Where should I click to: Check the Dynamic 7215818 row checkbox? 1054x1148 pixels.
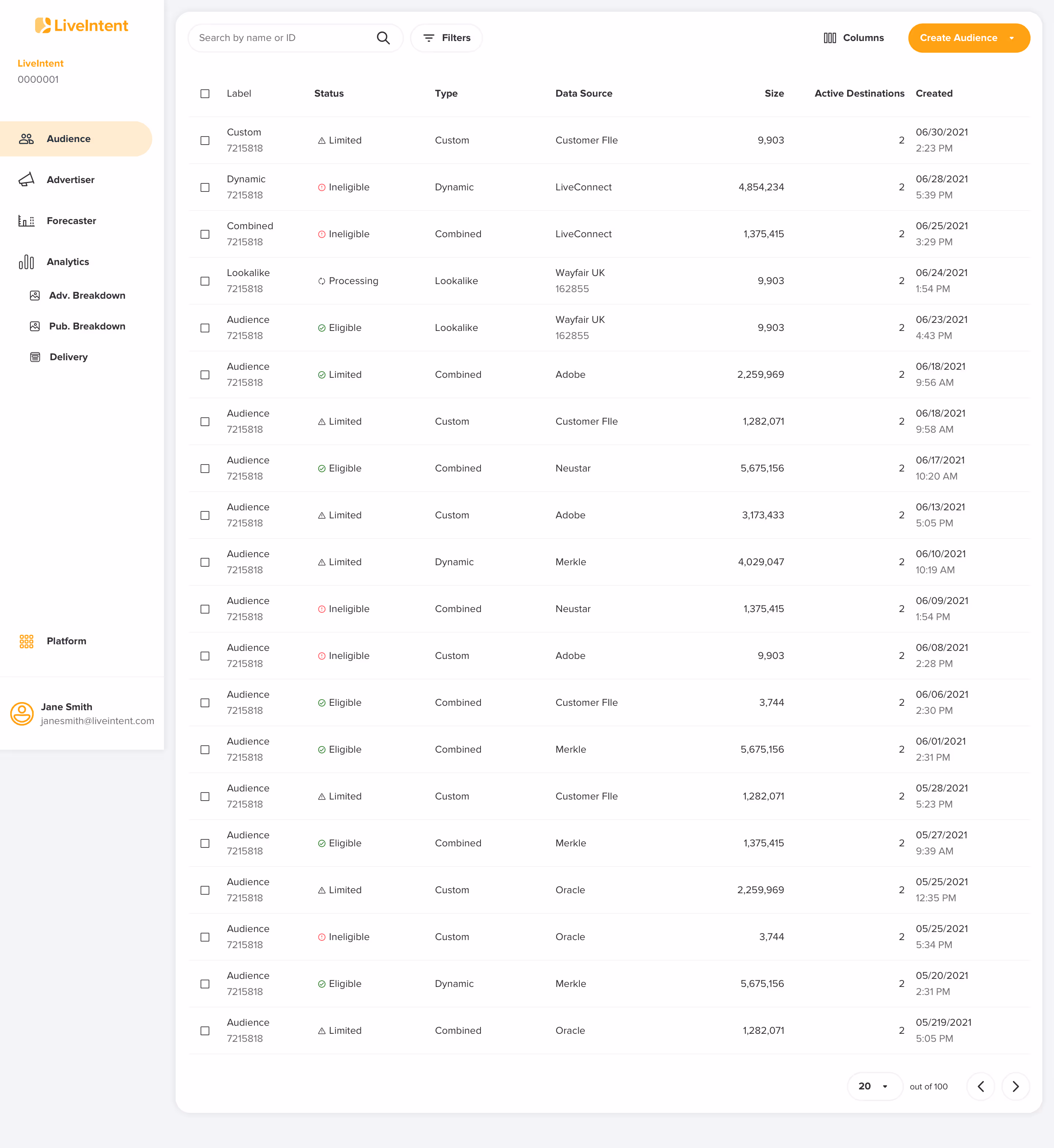[x=205, y=187]
